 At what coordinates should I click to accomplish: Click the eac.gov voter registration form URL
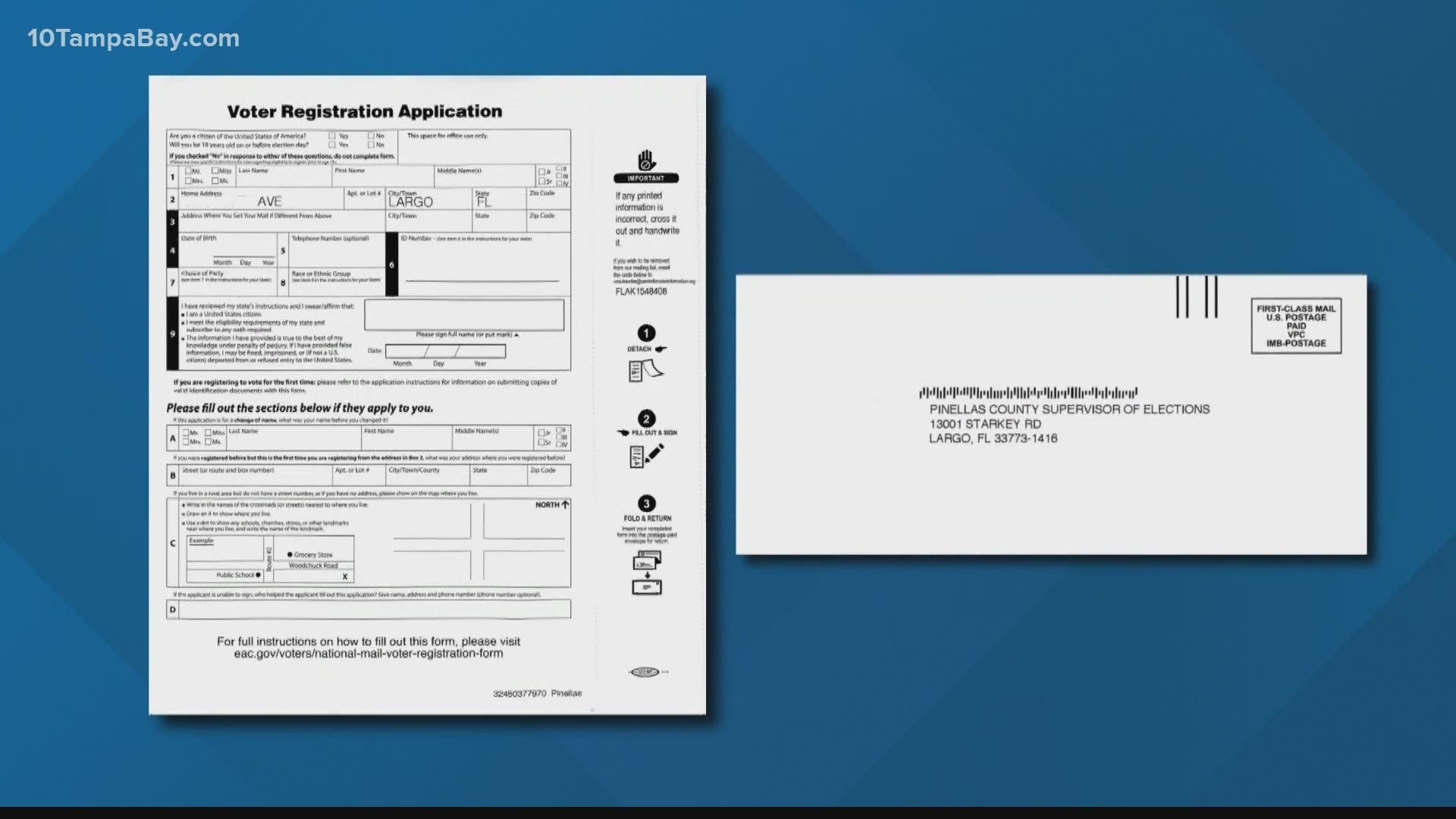(x=369, y=654)
